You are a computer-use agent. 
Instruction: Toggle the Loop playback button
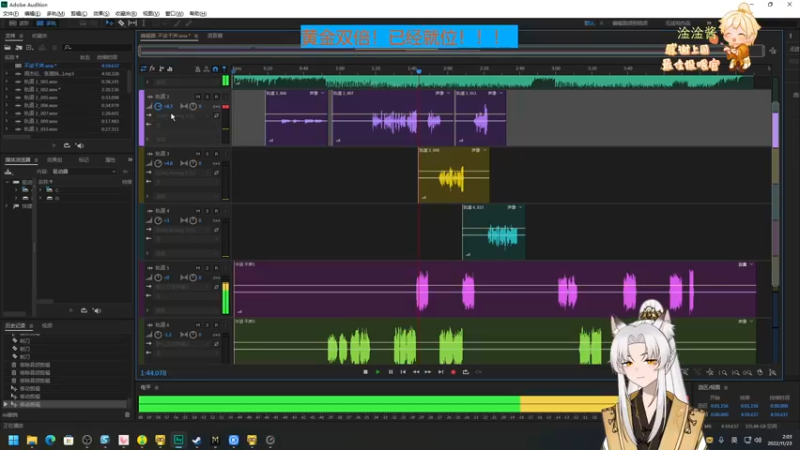tap(465, 372)
